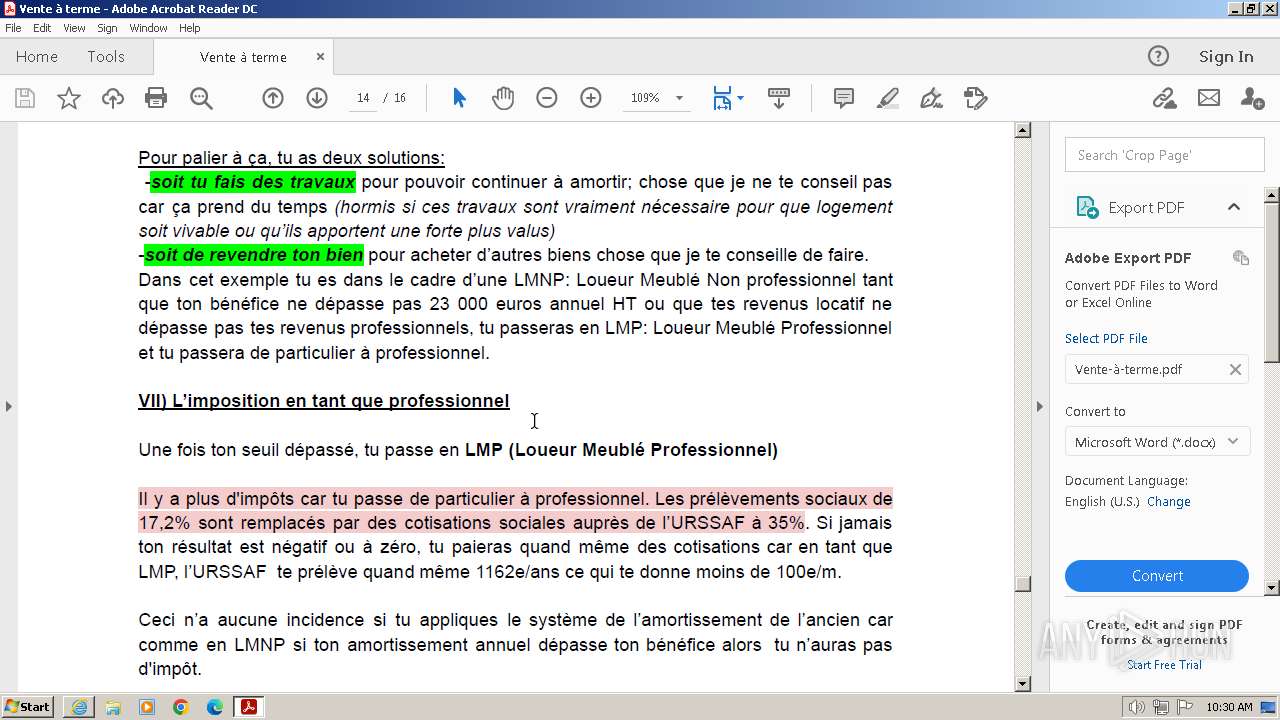Click the Save file icon

point(25,98)
